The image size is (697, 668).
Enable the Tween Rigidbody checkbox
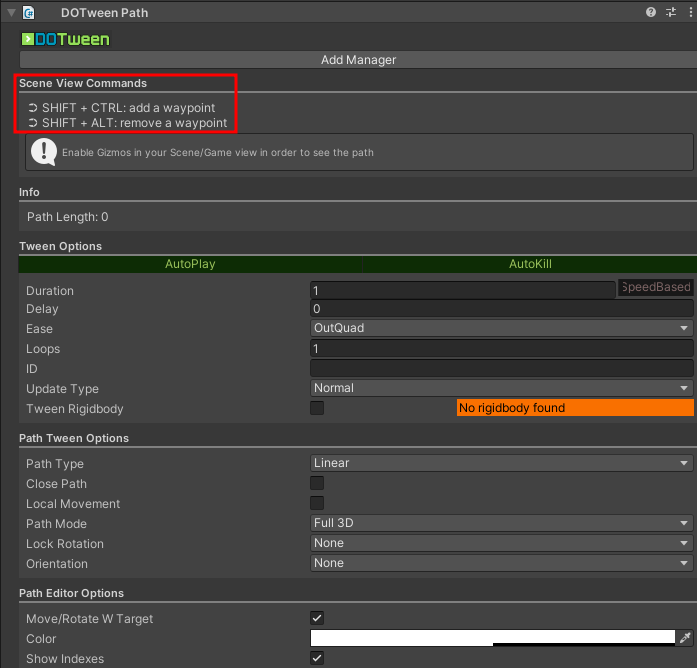317,408
